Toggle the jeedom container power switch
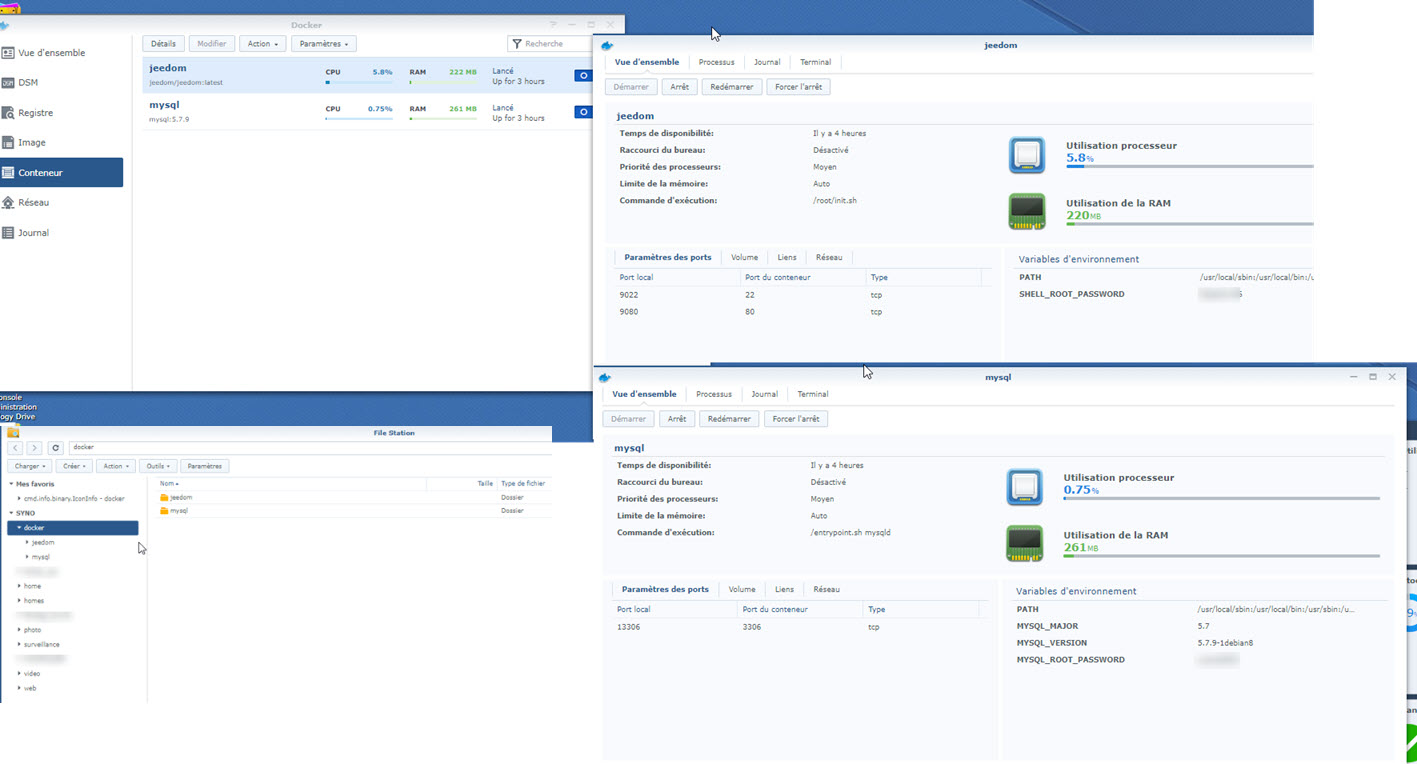 pos(583,76)
